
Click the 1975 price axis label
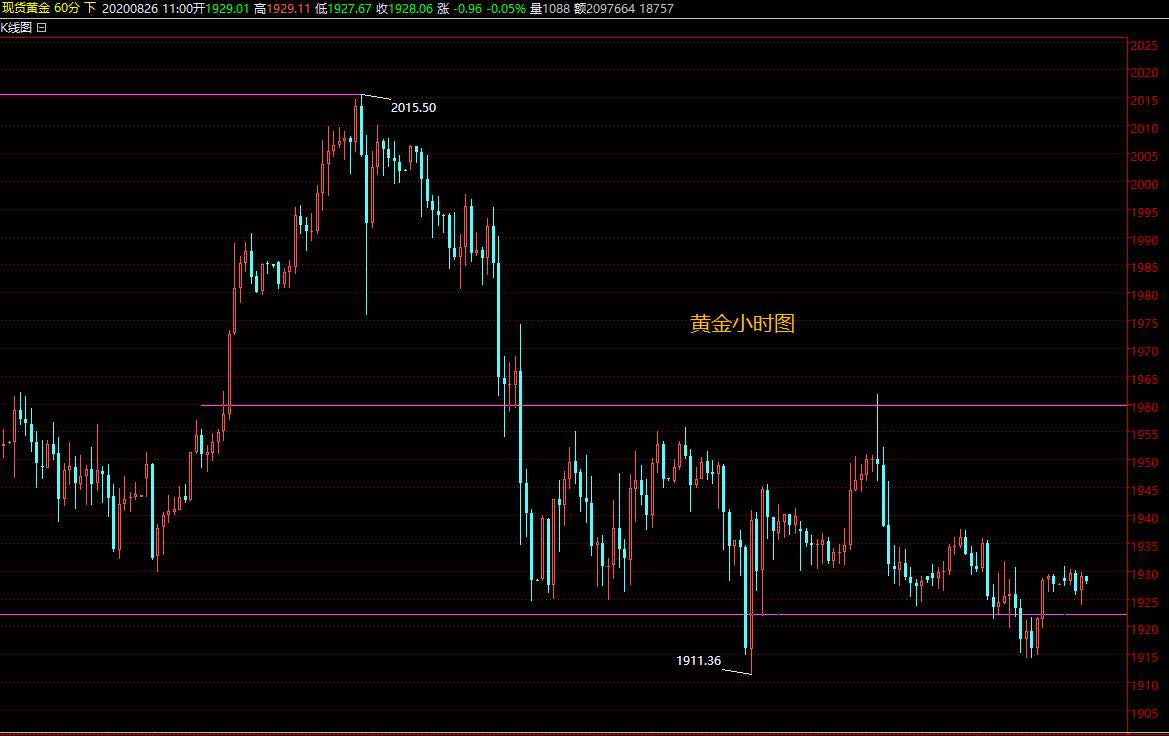(1144, 324)
